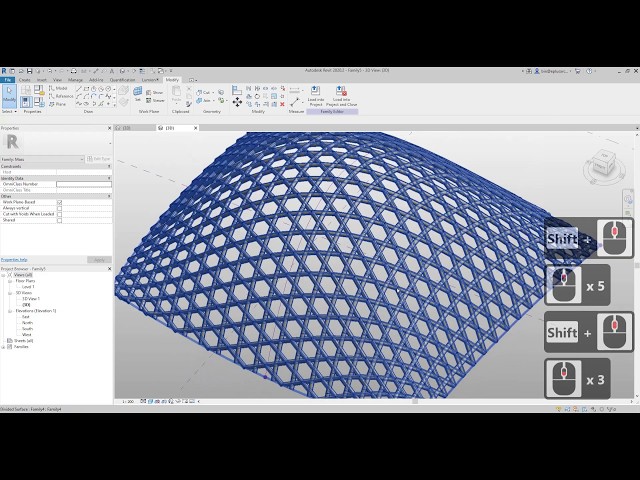Image resolution: width=640 pixels, height=480 pixels.
Task: Collapse the Other properties section
Action: [109, 196]
